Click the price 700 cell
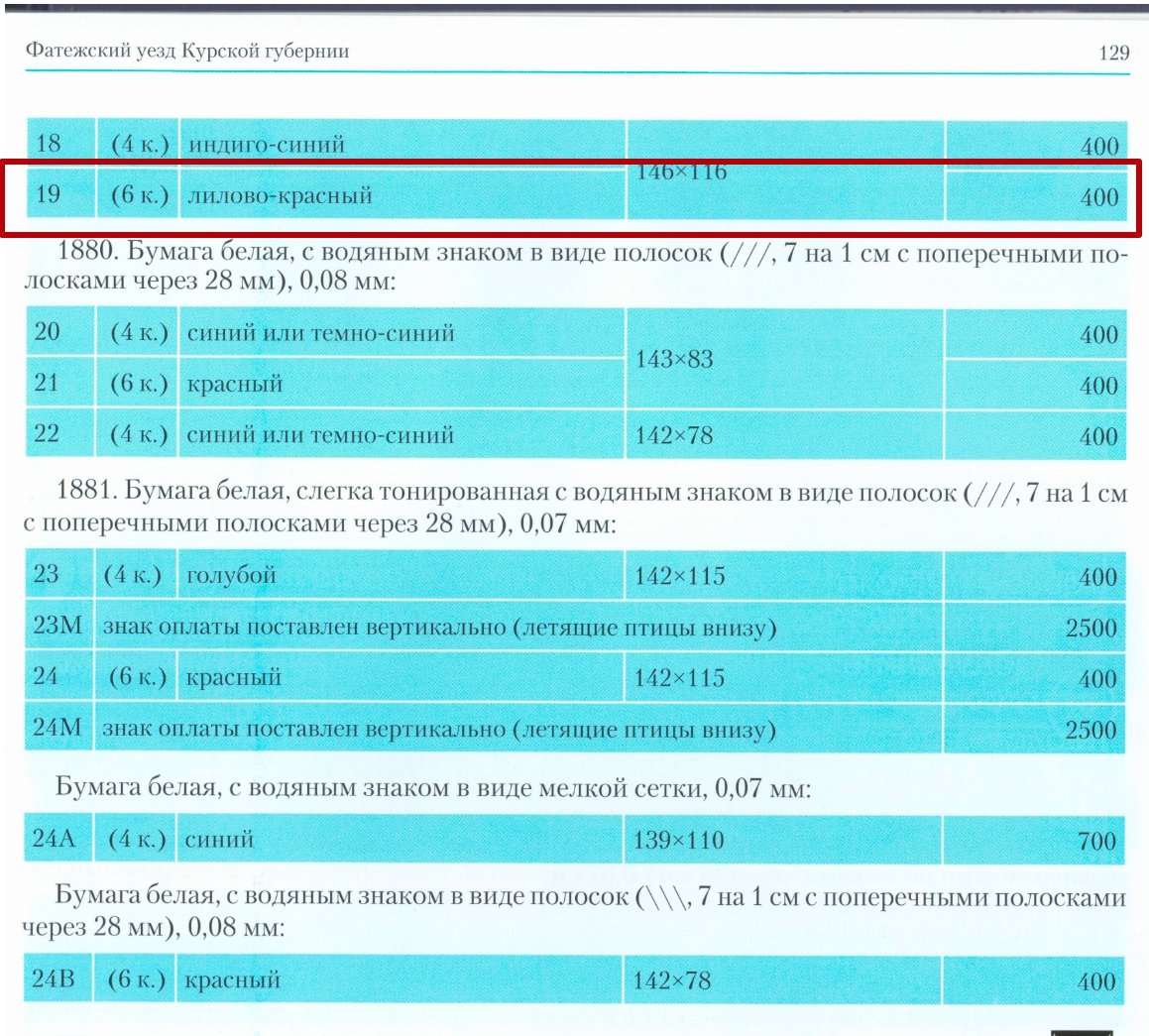This screenshot has height=1036, width=1149. [x=1096, y=842]
